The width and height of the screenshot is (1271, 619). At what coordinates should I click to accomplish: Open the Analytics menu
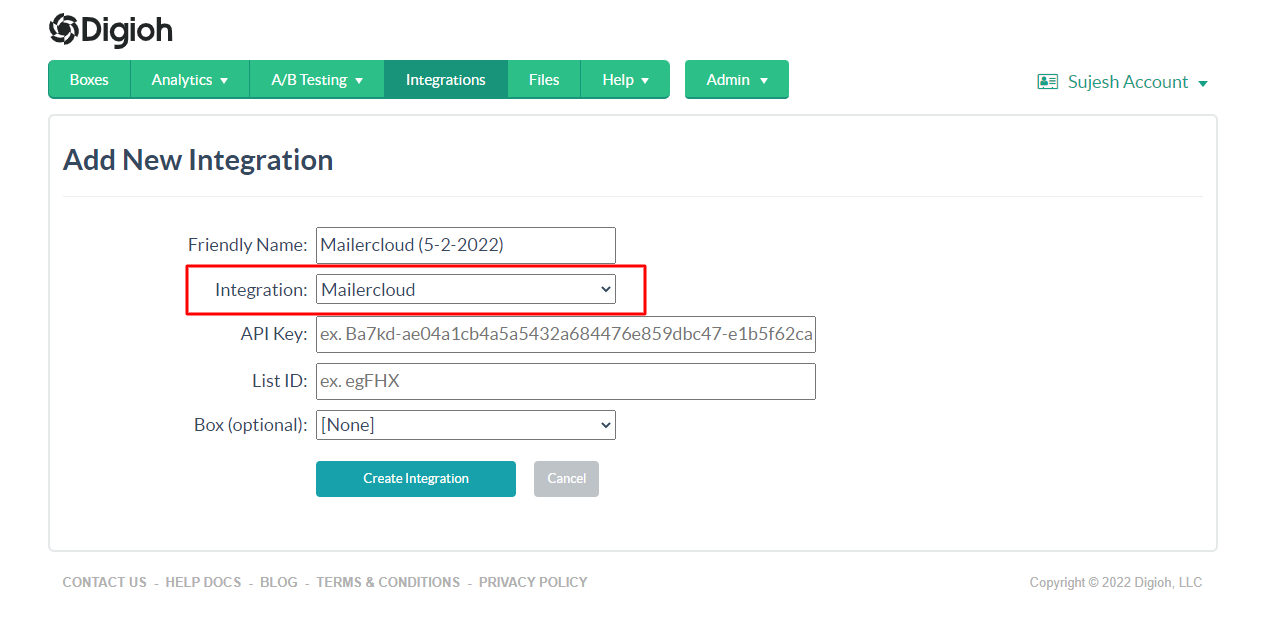[190, 80]
